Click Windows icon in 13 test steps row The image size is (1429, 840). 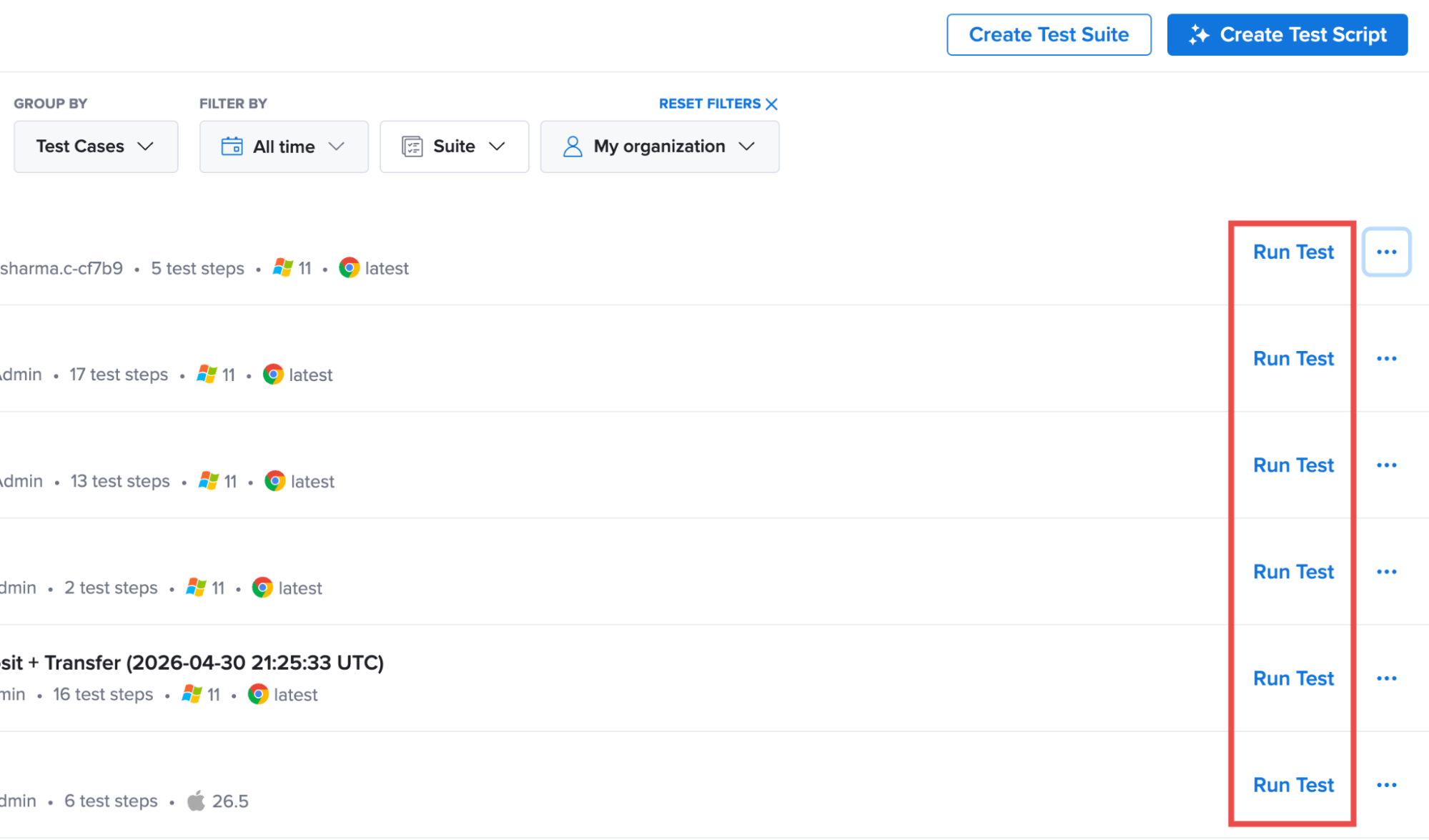tap(209, 480)
